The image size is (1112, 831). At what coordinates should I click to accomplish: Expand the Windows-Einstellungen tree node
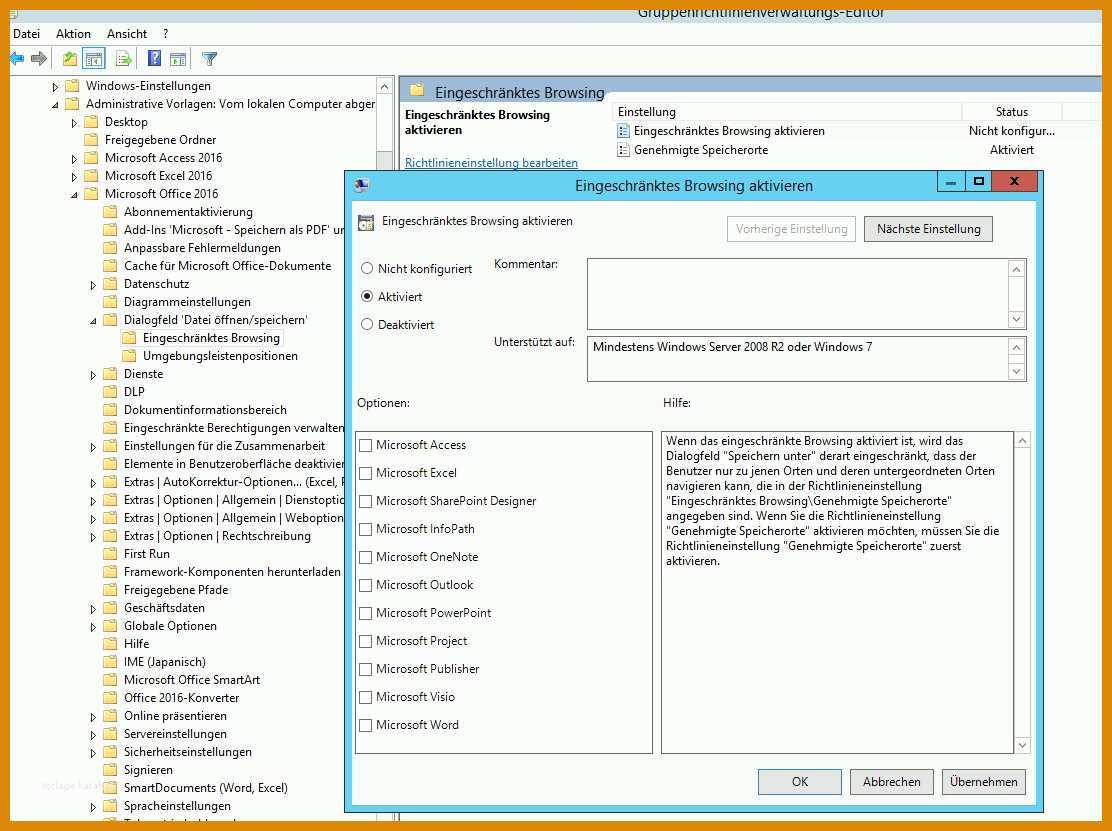55,87
